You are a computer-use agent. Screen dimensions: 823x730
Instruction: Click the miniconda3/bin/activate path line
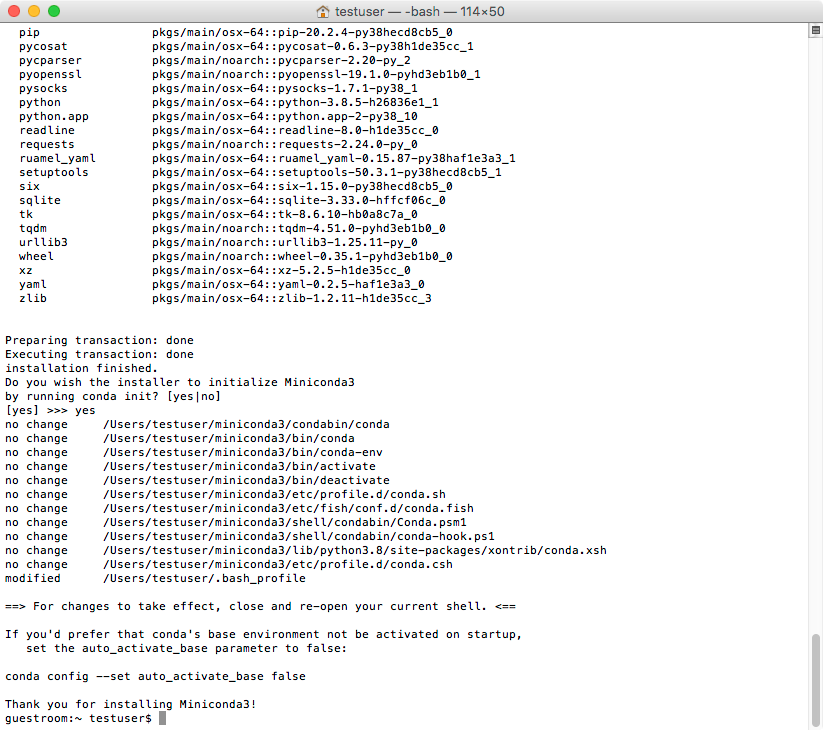pos(239,466)
